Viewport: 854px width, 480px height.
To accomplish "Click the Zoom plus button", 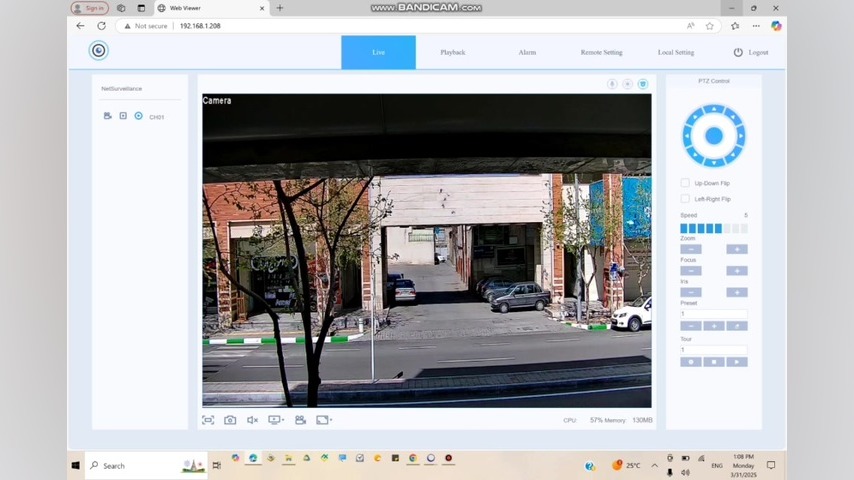I will [736, 249].
